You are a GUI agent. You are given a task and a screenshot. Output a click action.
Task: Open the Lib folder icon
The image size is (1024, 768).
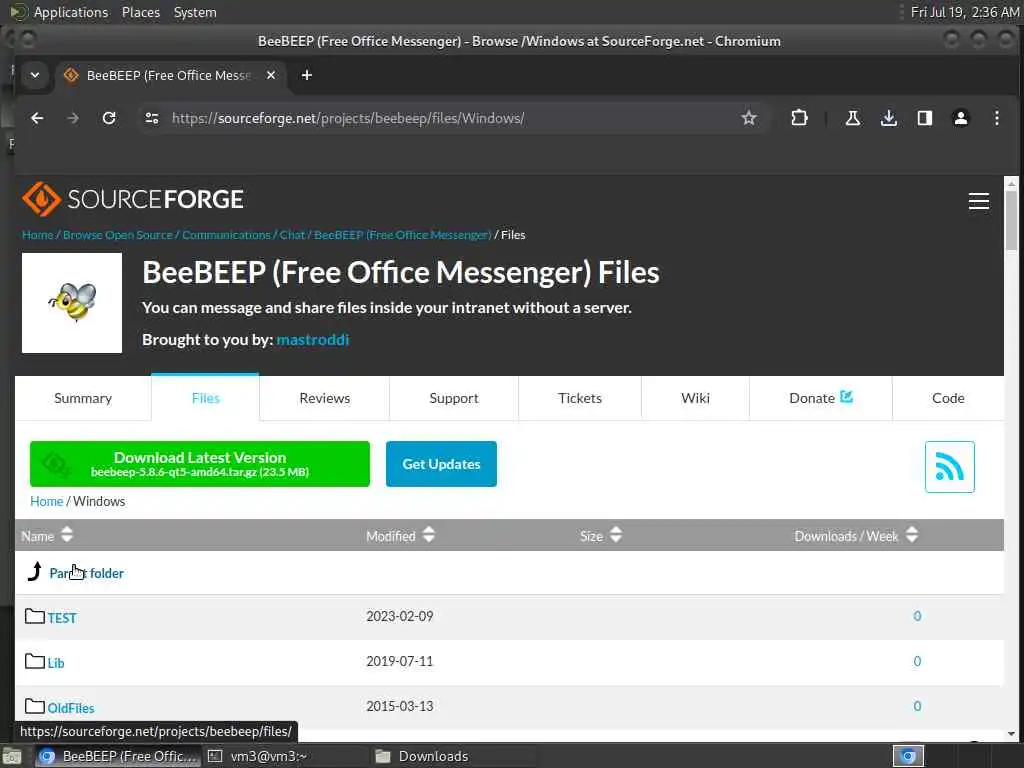(x=35, y=661)
